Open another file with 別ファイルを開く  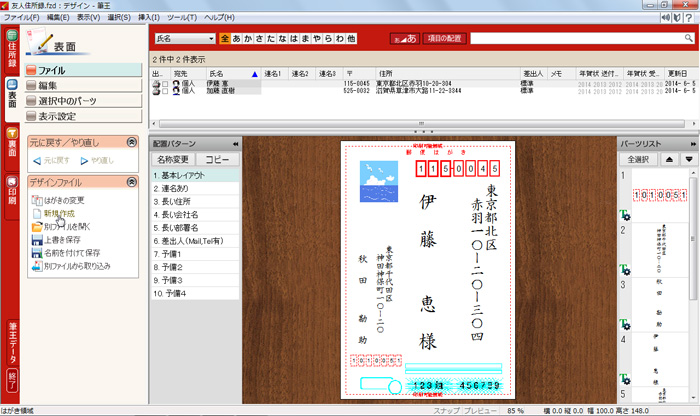coord(64,227)
